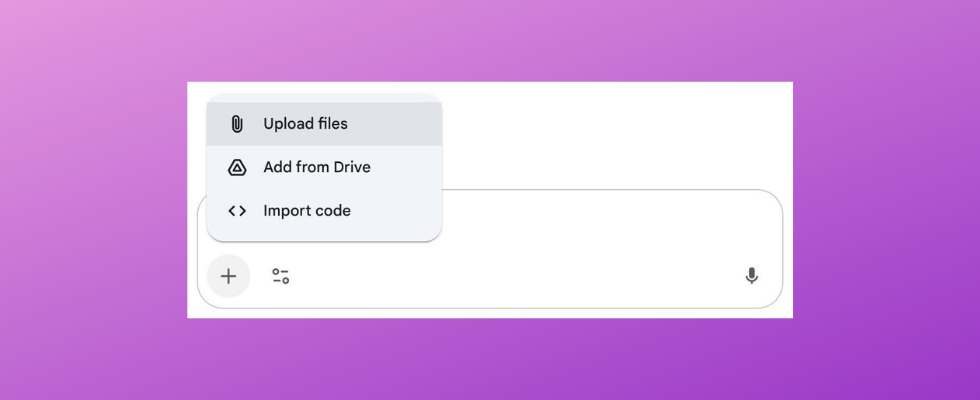
Task: Toggle the tune controls icon in the prompt bar
Action: (x=281, y=276)
